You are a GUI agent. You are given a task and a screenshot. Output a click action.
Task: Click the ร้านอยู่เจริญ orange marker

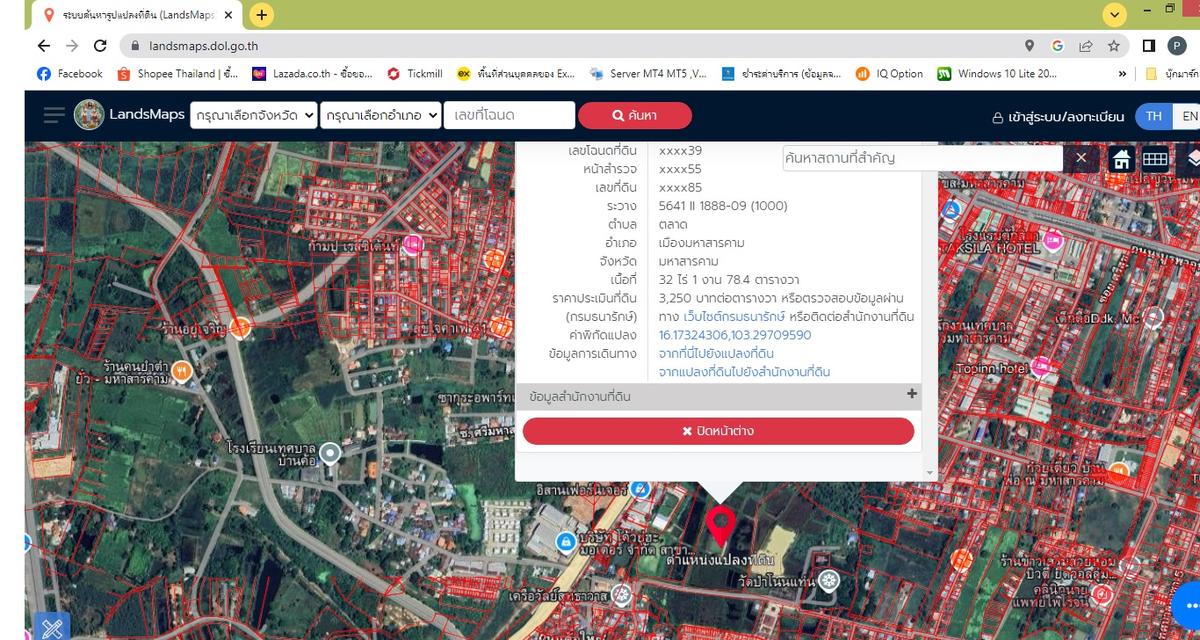pyautogui.click(x=239, y=327)
